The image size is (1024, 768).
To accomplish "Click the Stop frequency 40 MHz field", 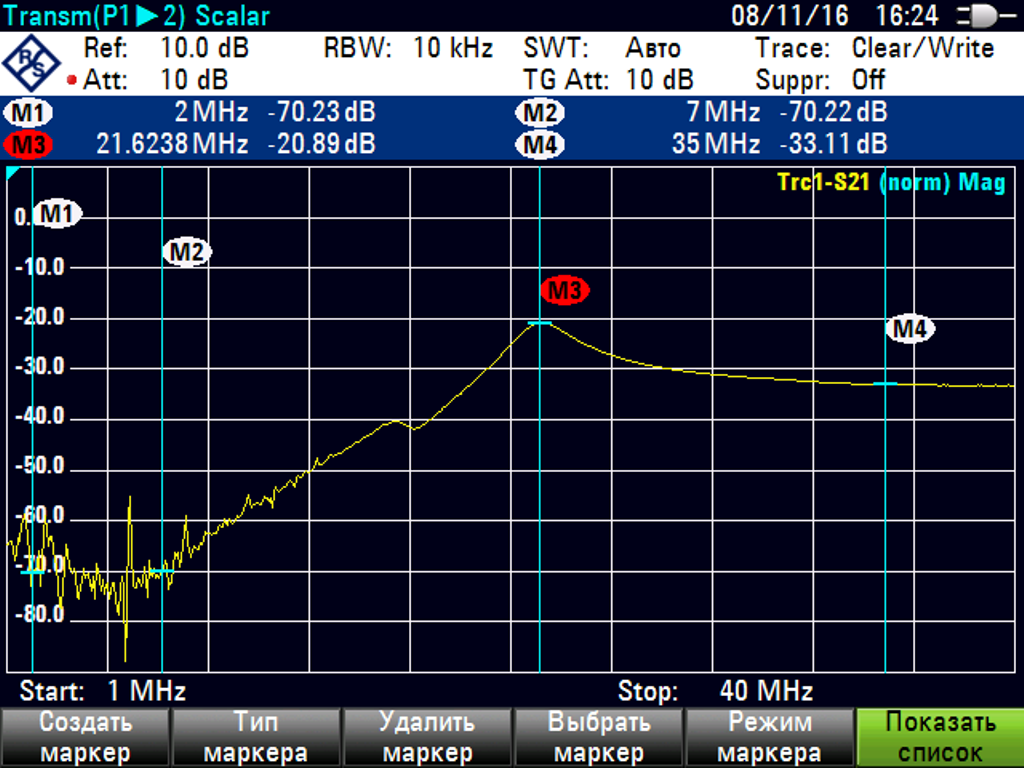I will point(715,691).
